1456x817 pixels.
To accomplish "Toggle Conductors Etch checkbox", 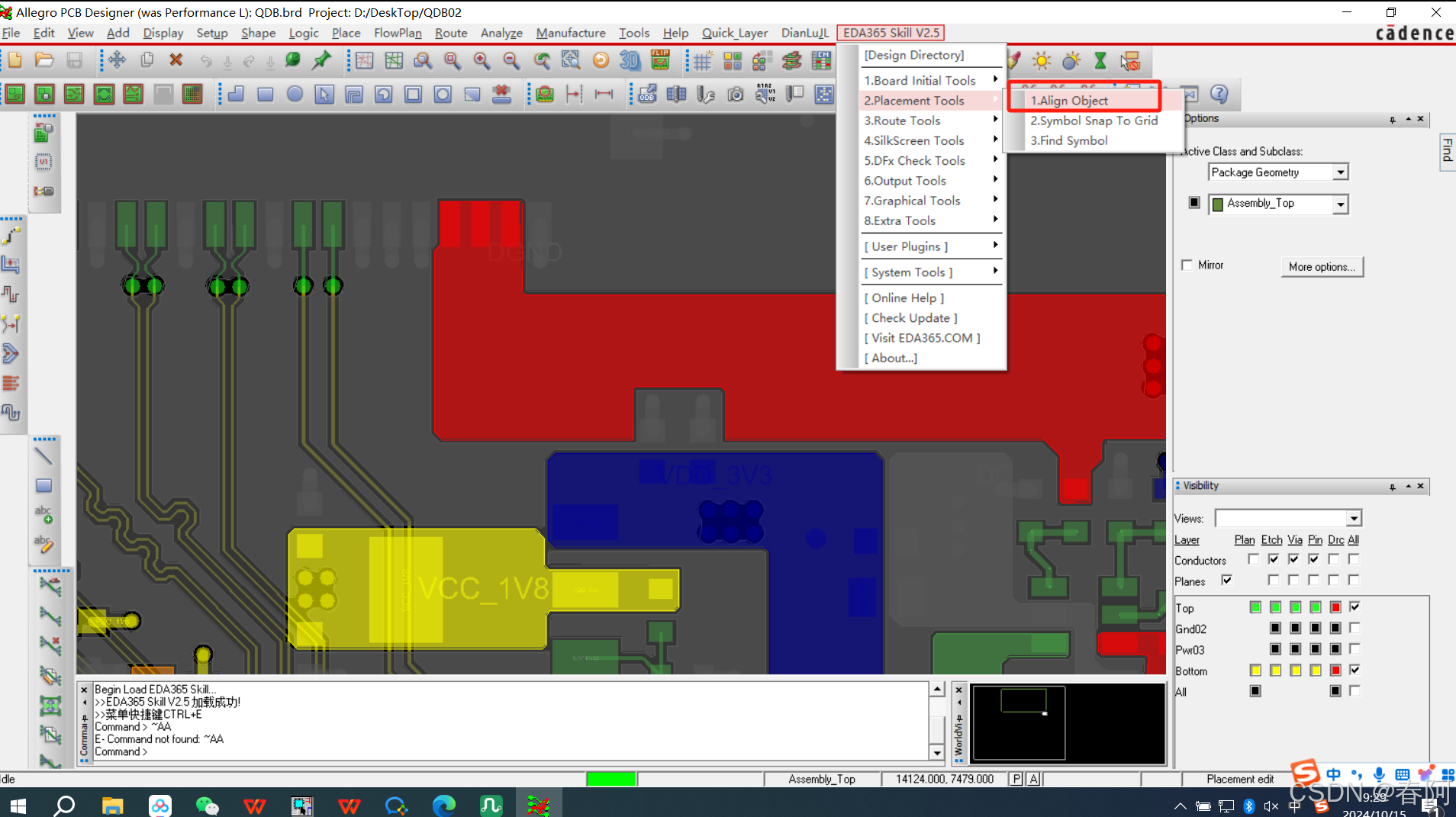I will click(x=1273, y=559).
